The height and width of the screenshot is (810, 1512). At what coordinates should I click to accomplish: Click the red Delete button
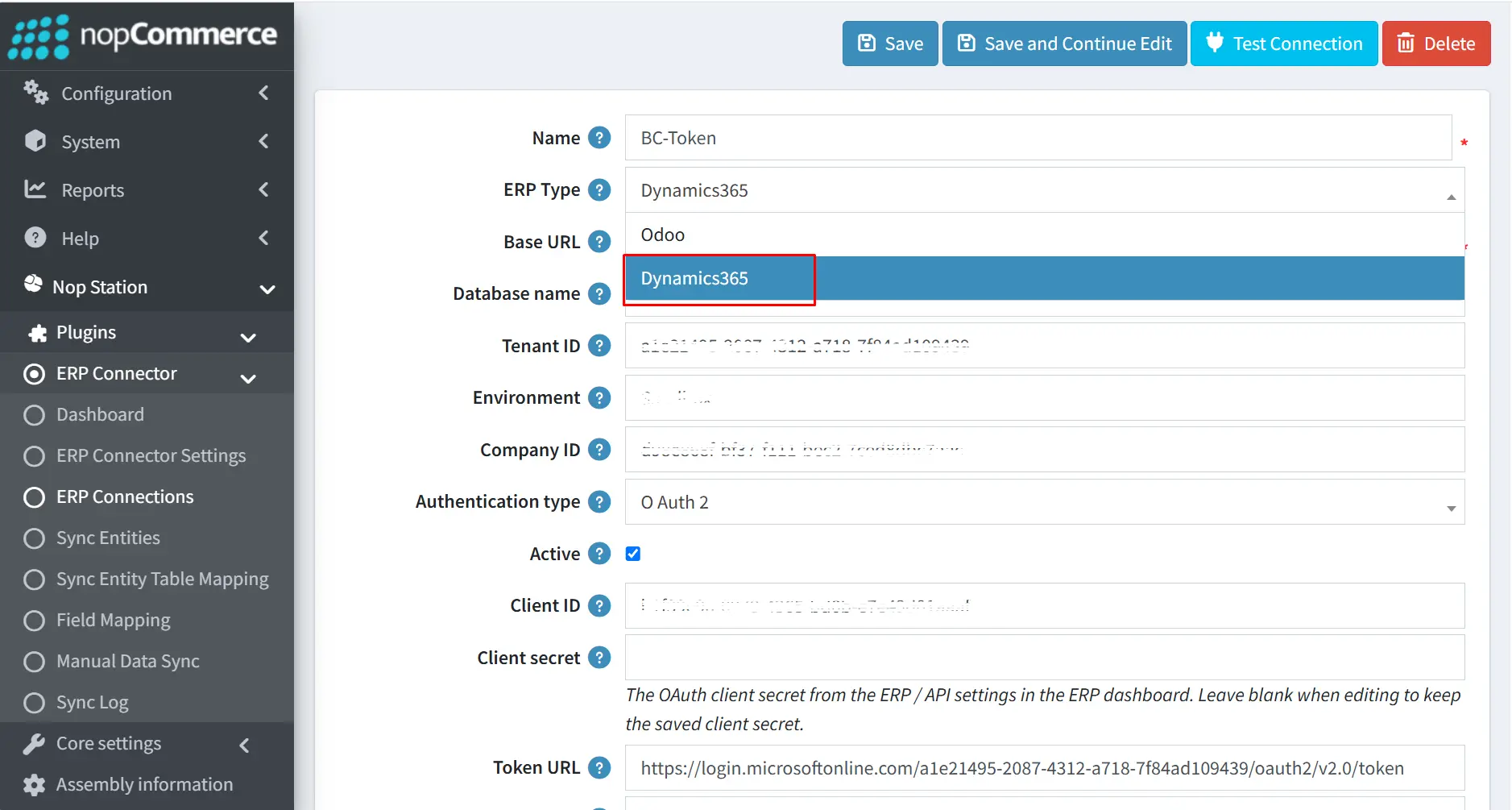click(1436, 44)
